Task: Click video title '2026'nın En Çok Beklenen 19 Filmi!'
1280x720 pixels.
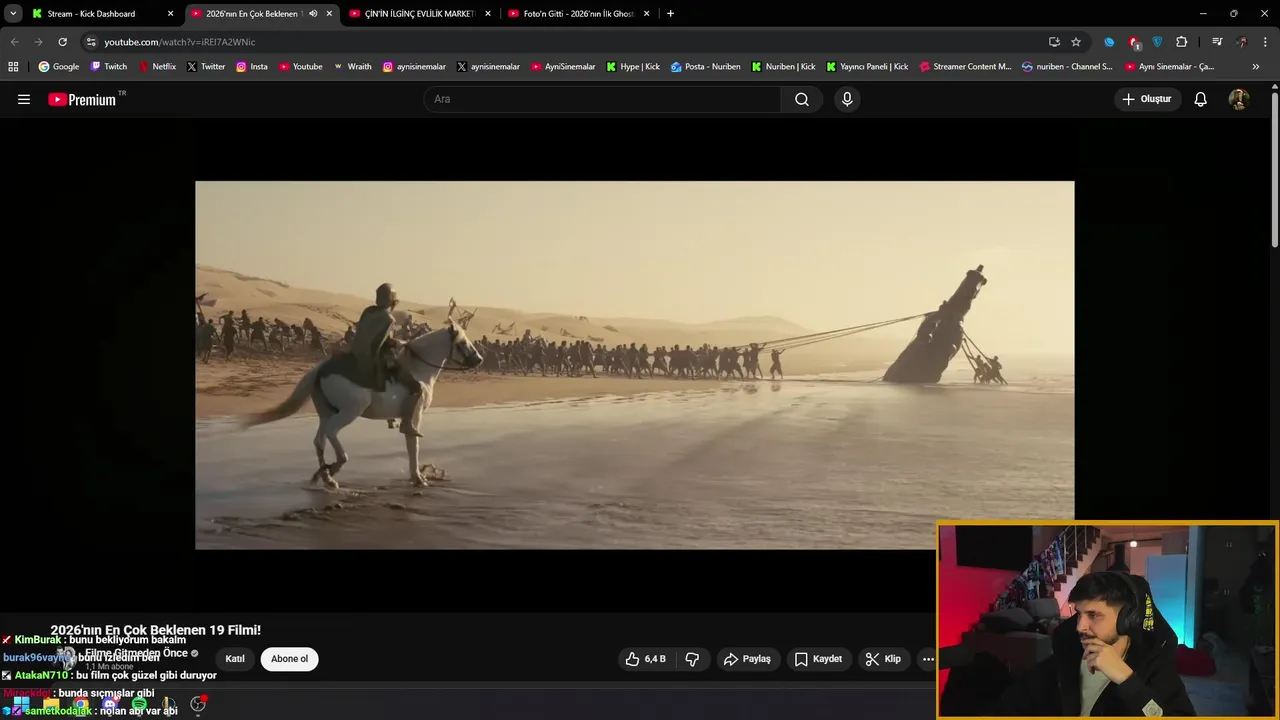Action: (155, 630)
